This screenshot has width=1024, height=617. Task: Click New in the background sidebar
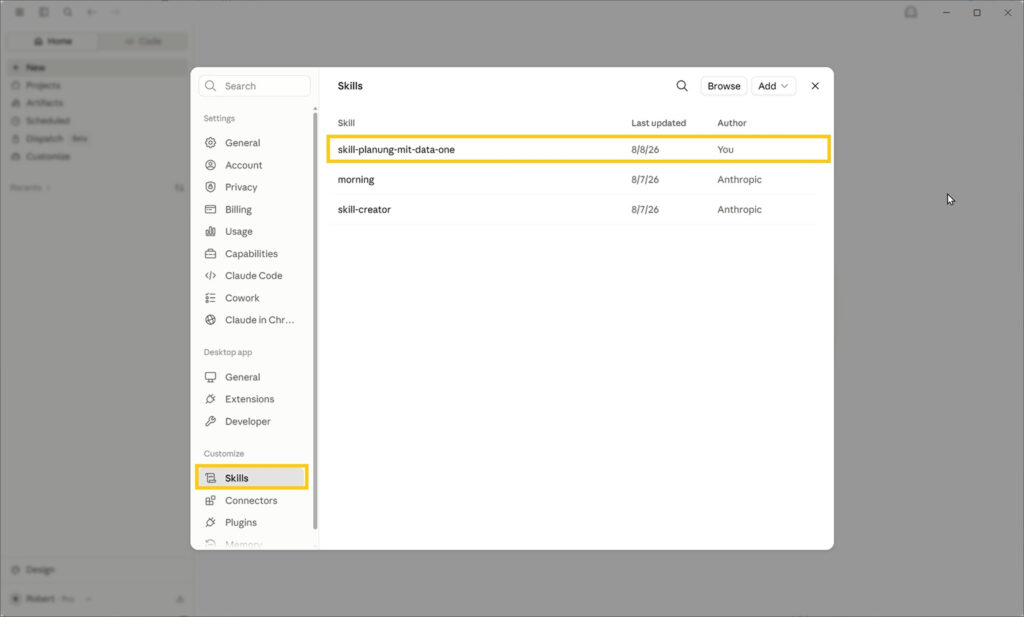97,67
